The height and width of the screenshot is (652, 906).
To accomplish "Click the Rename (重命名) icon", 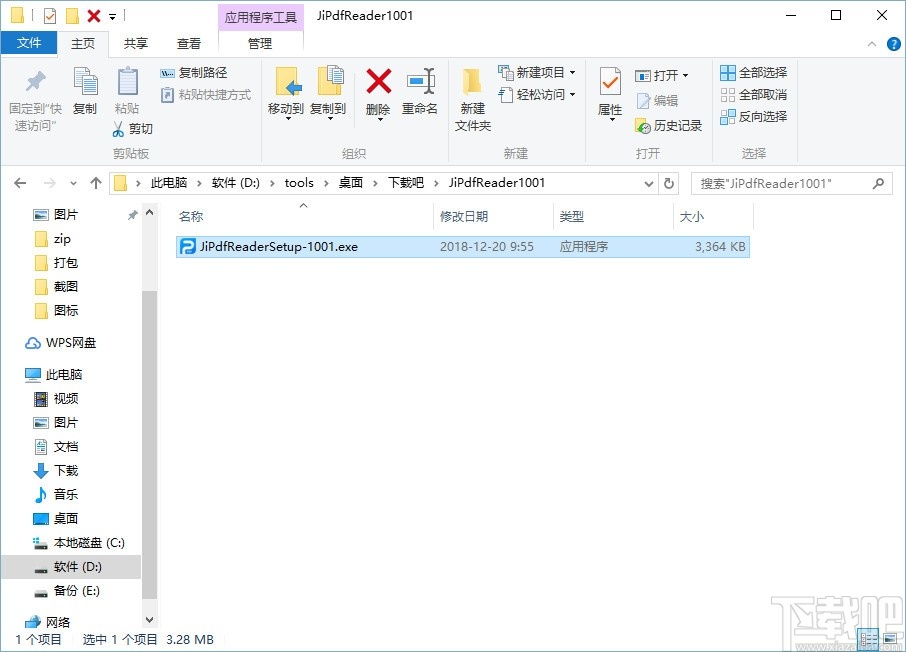I will click(419, 82).
